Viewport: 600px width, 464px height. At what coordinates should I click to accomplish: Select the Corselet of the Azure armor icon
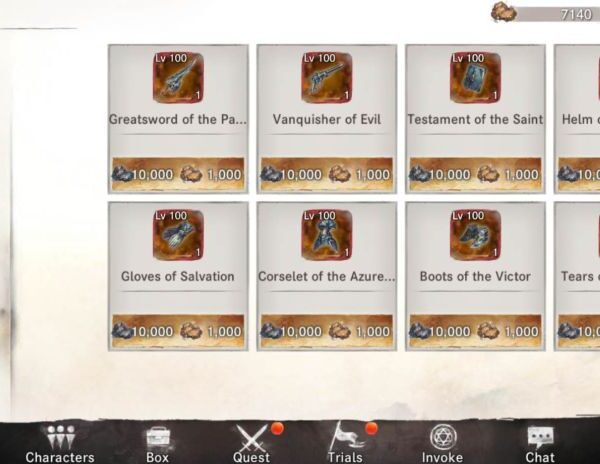pos(327,235)
